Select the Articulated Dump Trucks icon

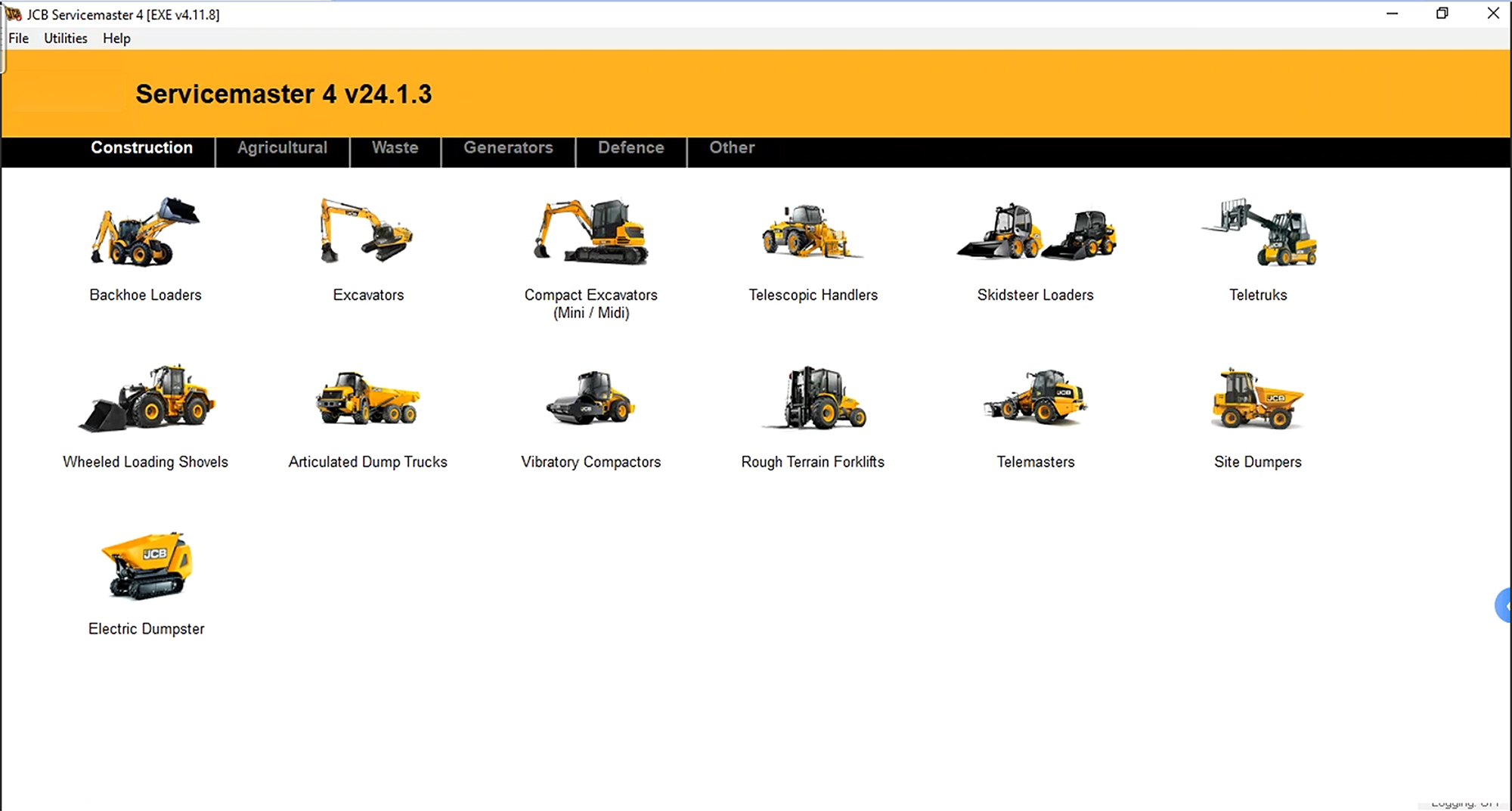[367, 399]
